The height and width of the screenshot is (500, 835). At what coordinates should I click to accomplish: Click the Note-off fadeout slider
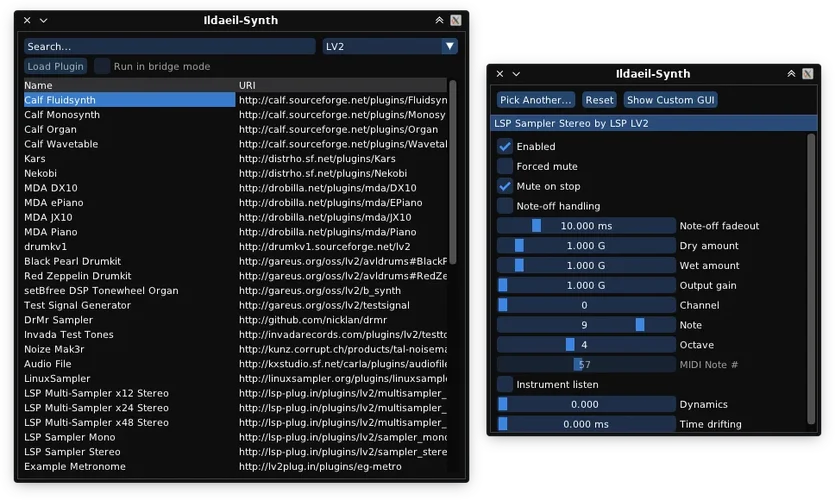pyautogui.click(x=586, y=226)
